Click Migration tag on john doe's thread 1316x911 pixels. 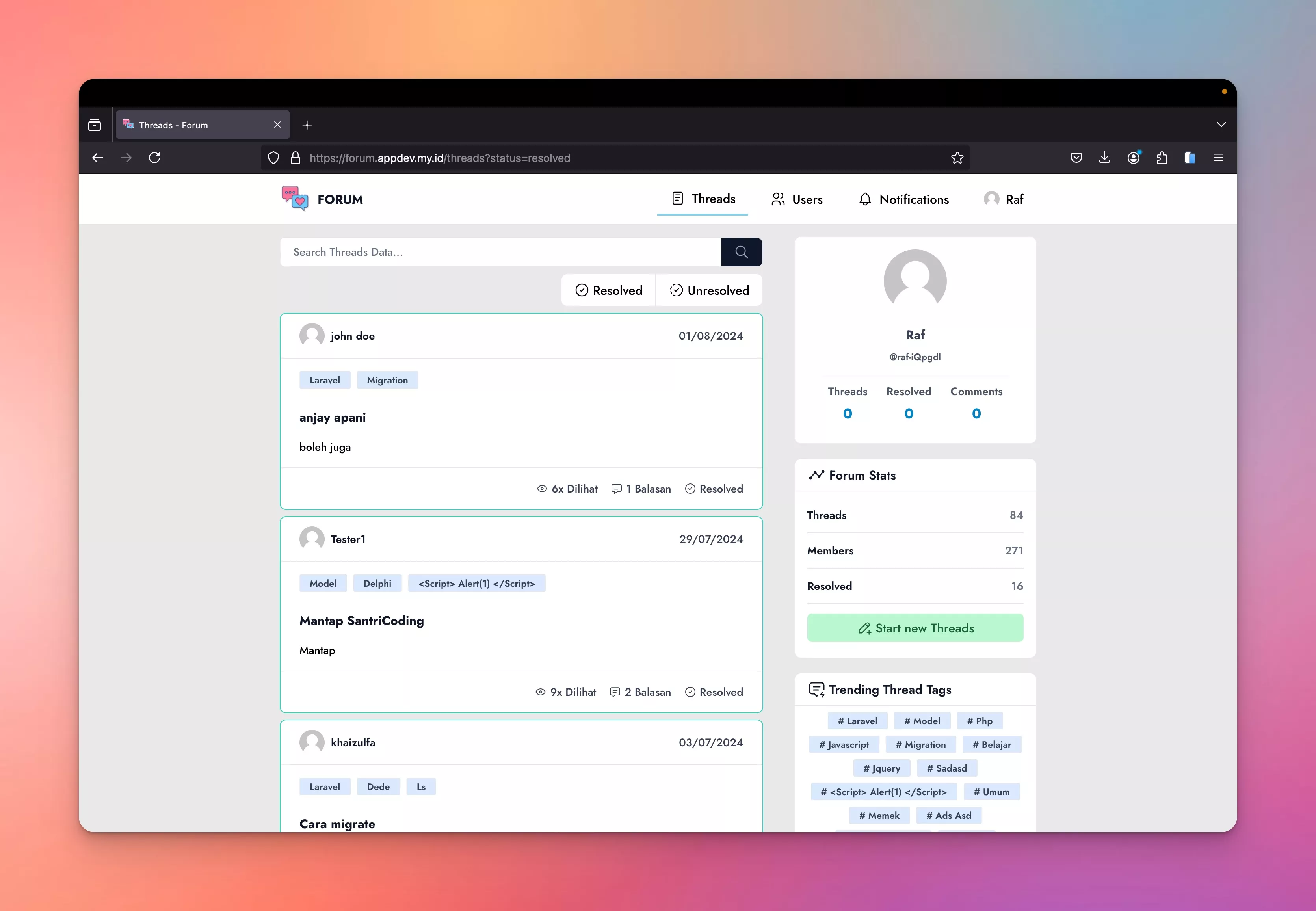click(x=387, y=380)
